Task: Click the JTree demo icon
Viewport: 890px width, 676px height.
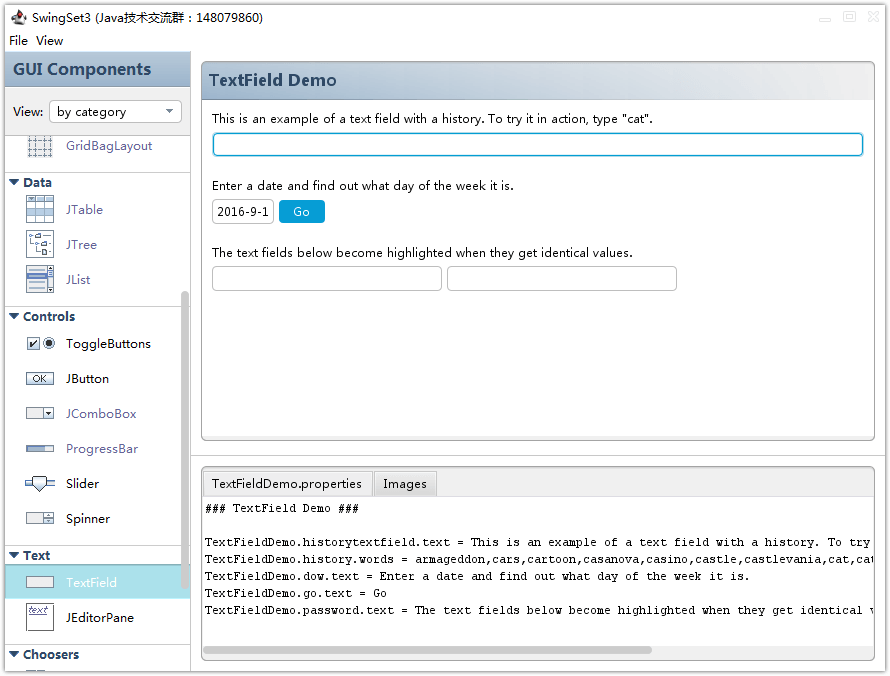Action: point(40,245)
